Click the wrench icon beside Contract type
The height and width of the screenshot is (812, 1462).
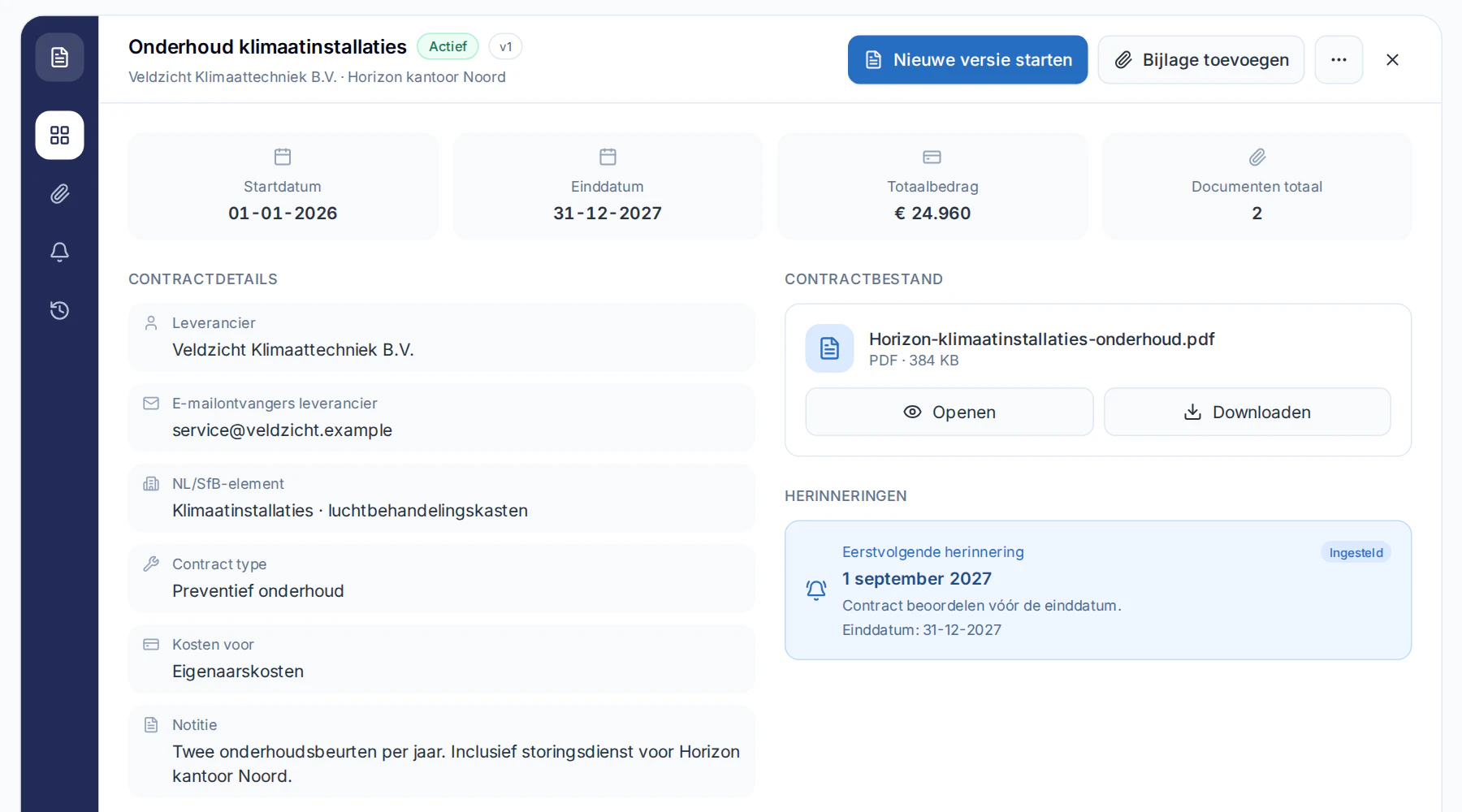[x=151, y=564]
